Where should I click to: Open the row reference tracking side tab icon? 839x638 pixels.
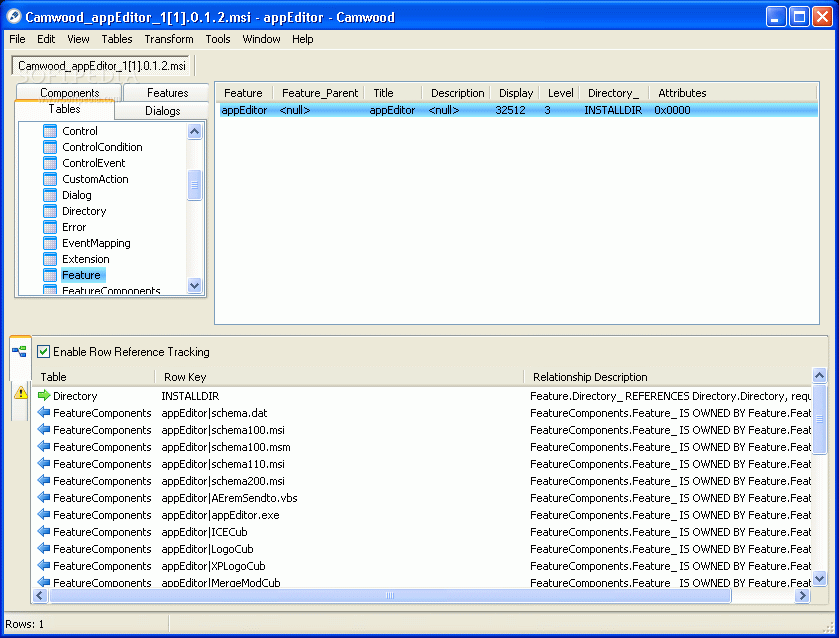click(x=20, y=352)
